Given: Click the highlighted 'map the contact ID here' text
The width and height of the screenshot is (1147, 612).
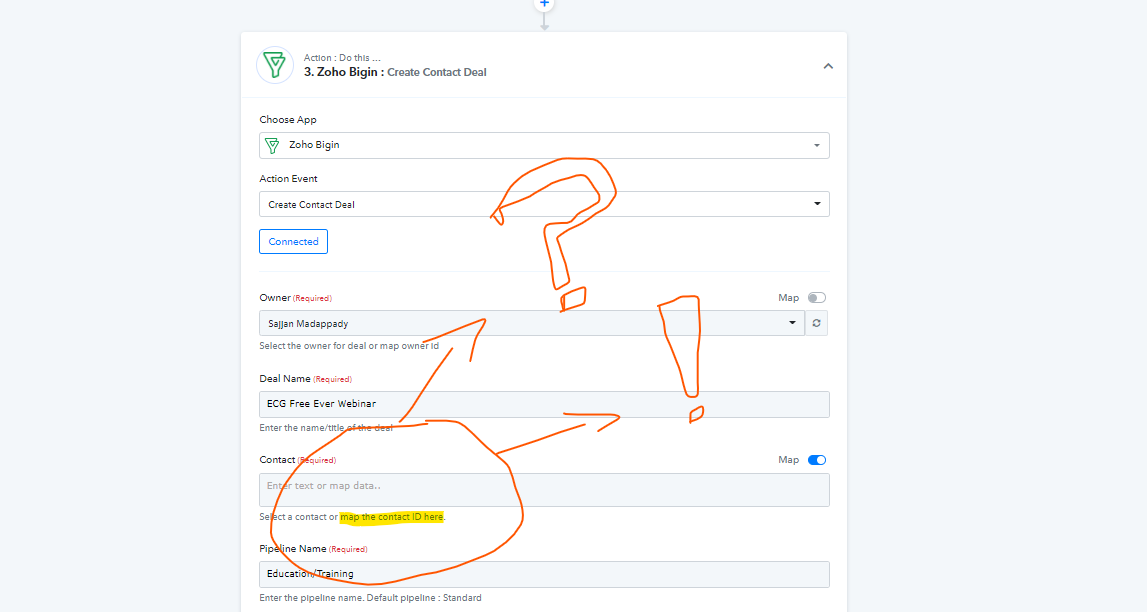Looking at the screenshot, I should (x=392, y=517).
